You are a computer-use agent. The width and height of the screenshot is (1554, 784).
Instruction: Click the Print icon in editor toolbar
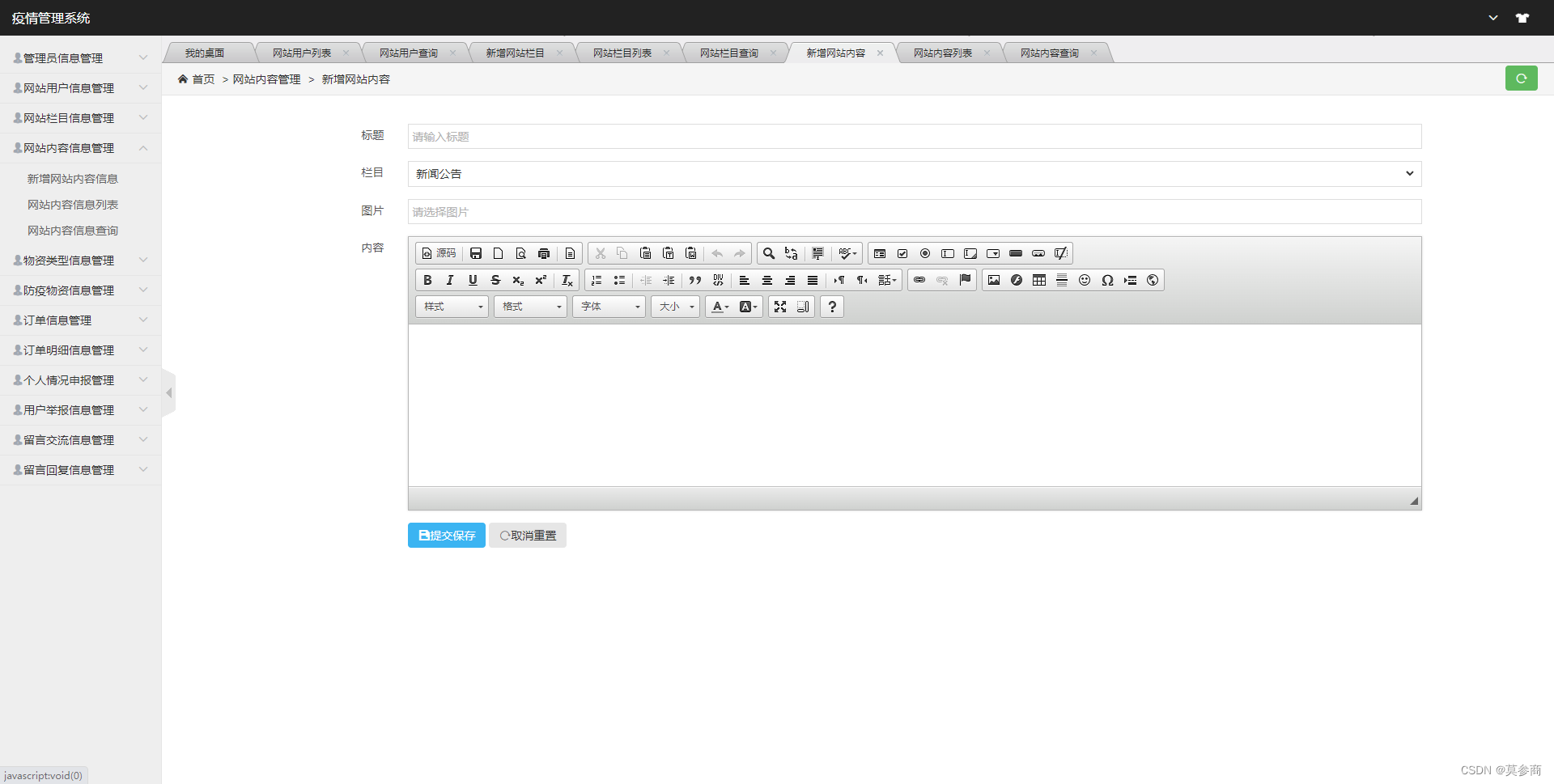(x=544, y=253)
